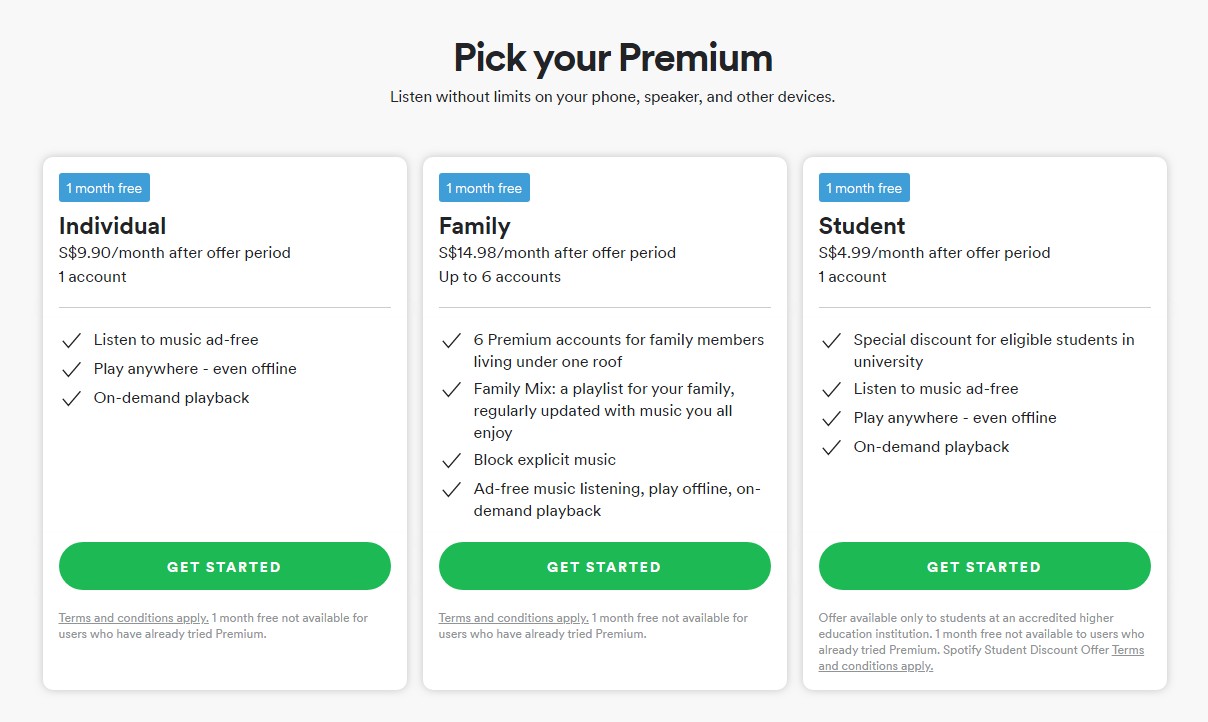The height and width of the screenshot is (722, 1208).
Task: Open Terms and conditions link under Individual plan
Action: (133, 618)
